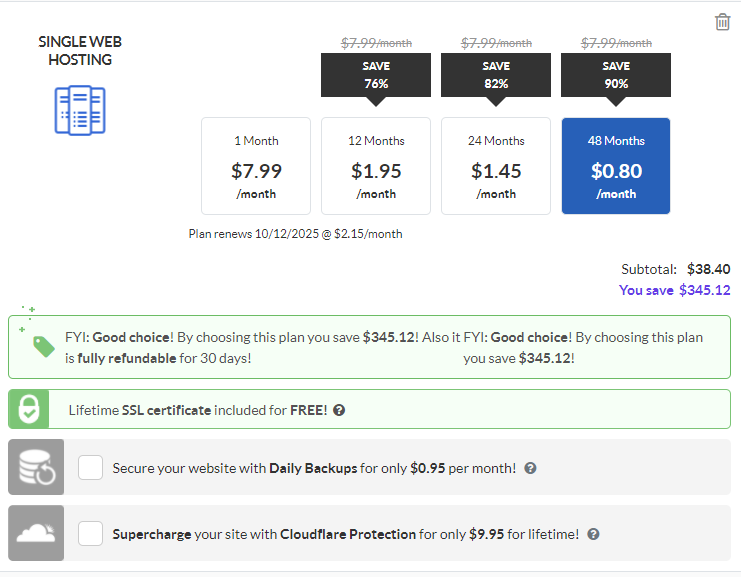Open the Daily Backups help question mark
The height and width of the screenshot is (577, 741).
pos(530,468)
